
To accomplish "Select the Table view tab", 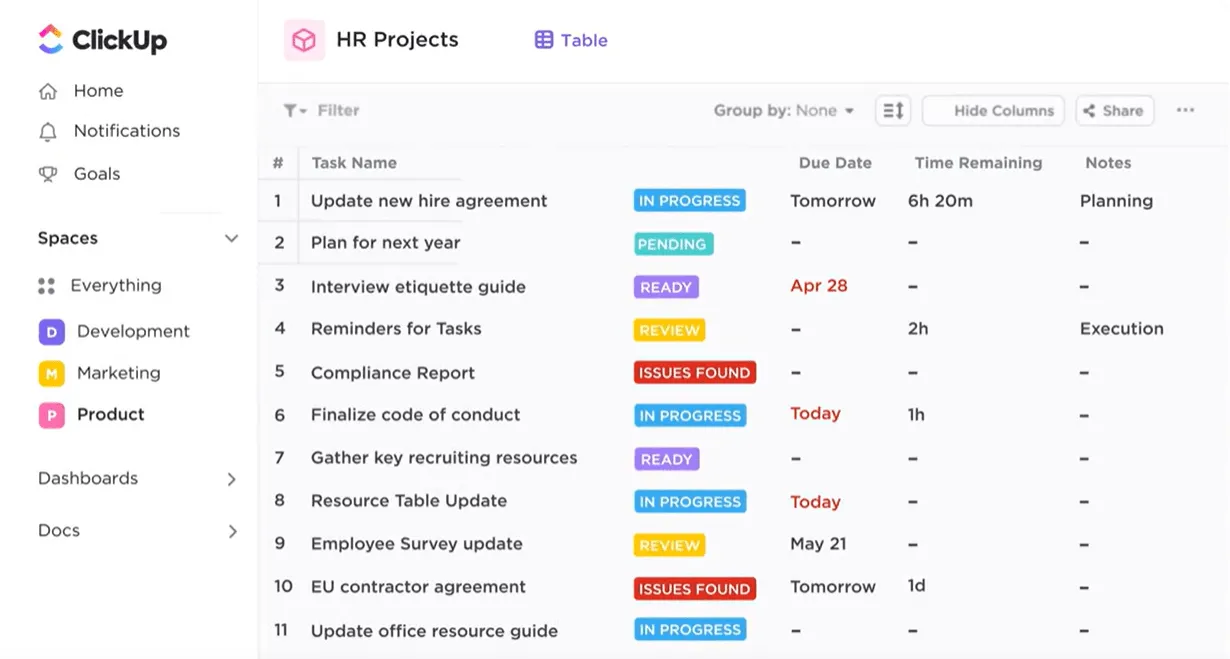I will coord(571,40).
